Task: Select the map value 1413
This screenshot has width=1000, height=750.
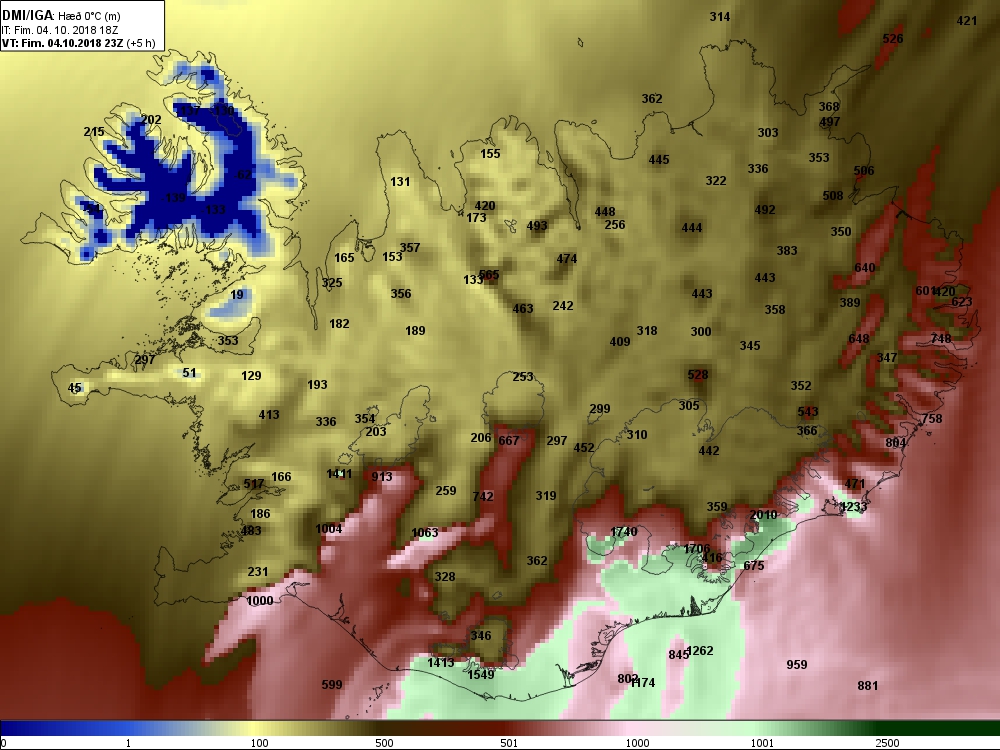Action: (x=441, y=663)
